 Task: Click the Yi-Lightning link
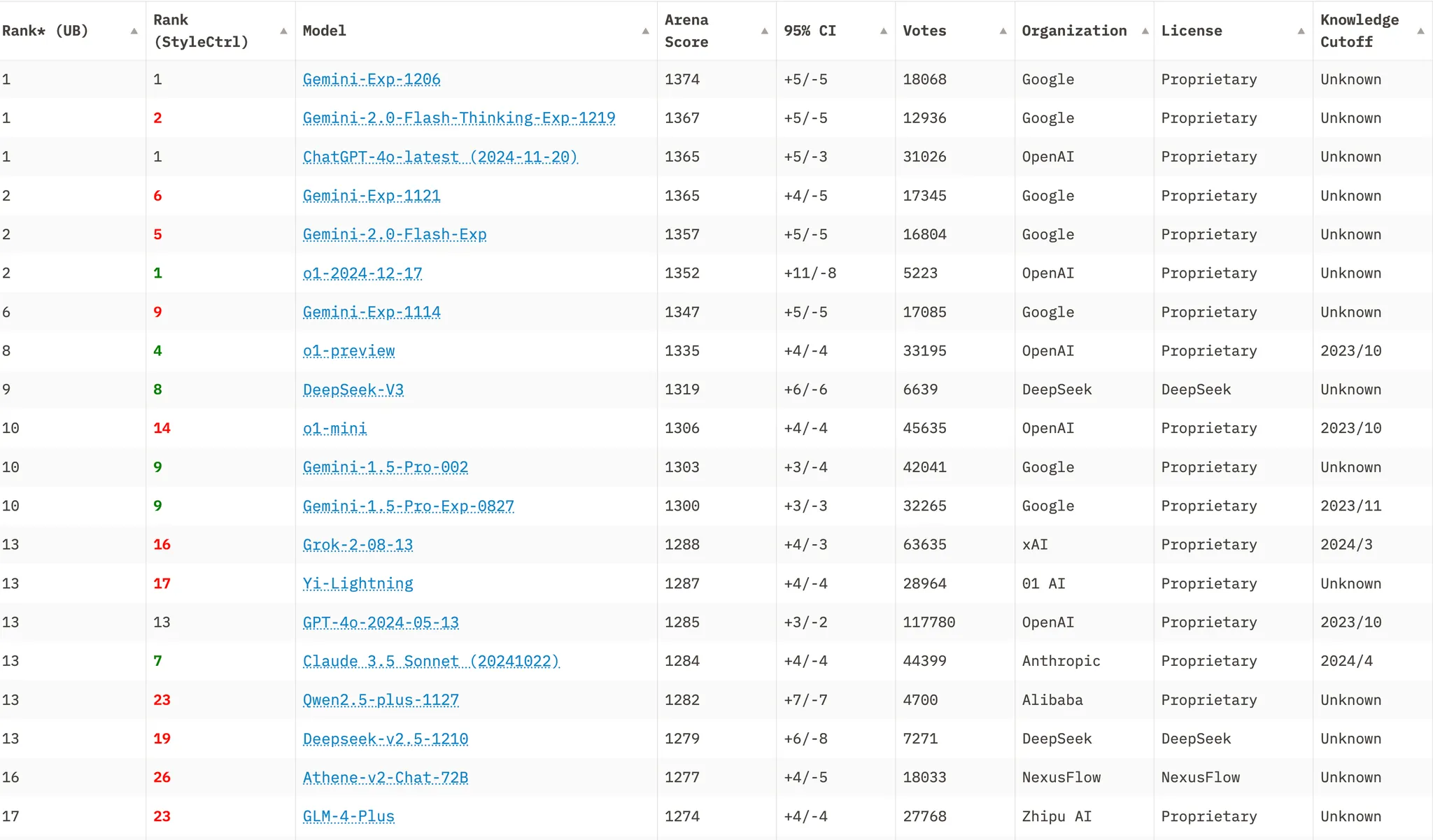[358, 584]
